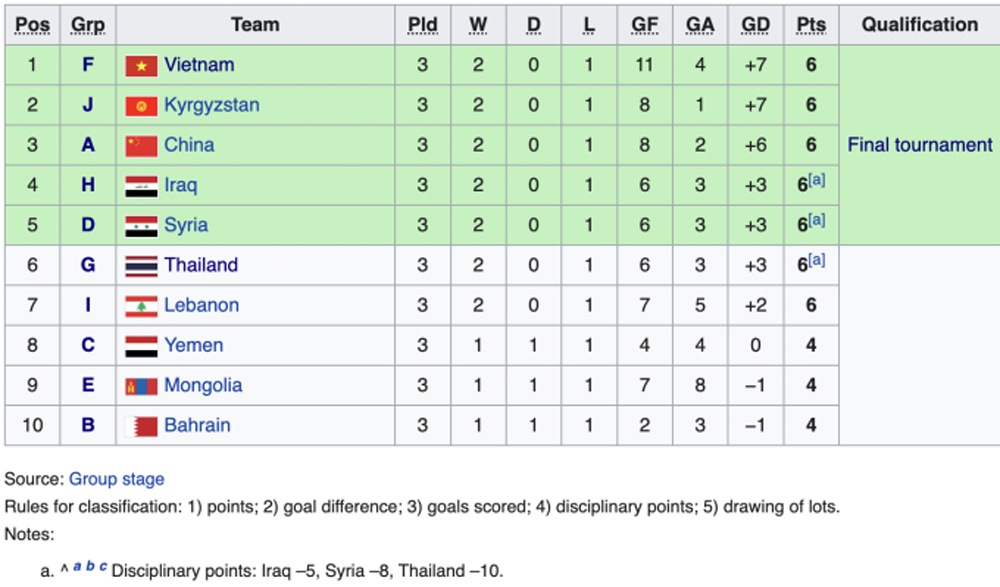Screen dimensions: 1000x587
Task: Click the Pld column header abbreviation
Action: click(x=422, y=25)
